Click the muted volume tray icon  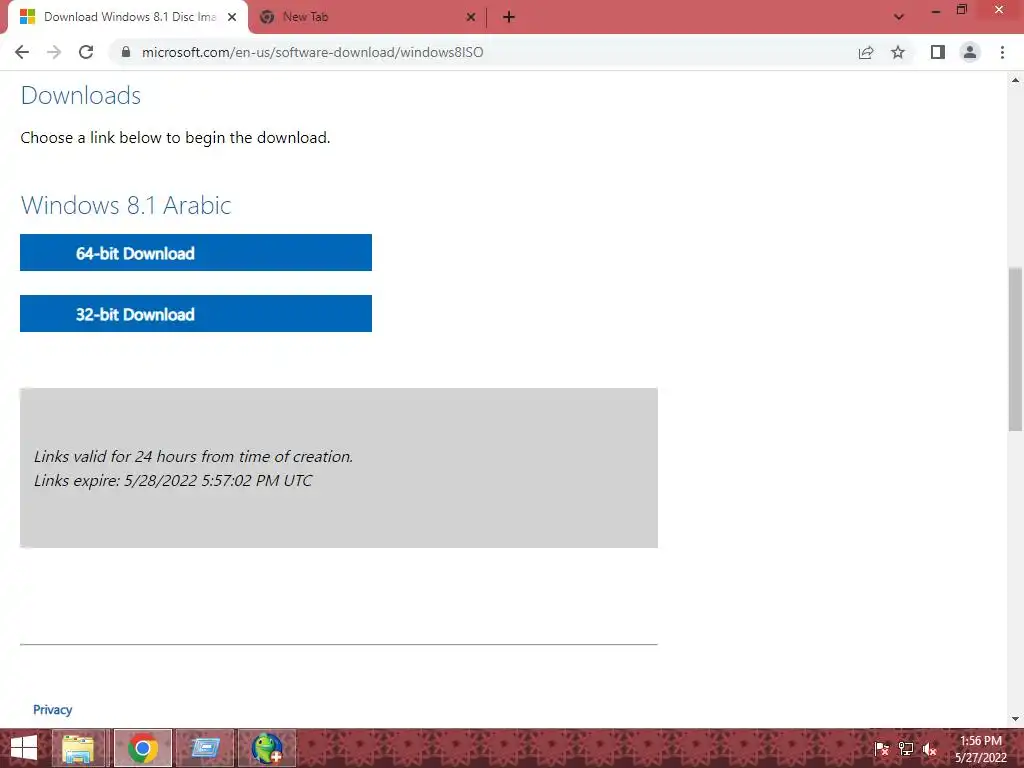coord(930,749)
